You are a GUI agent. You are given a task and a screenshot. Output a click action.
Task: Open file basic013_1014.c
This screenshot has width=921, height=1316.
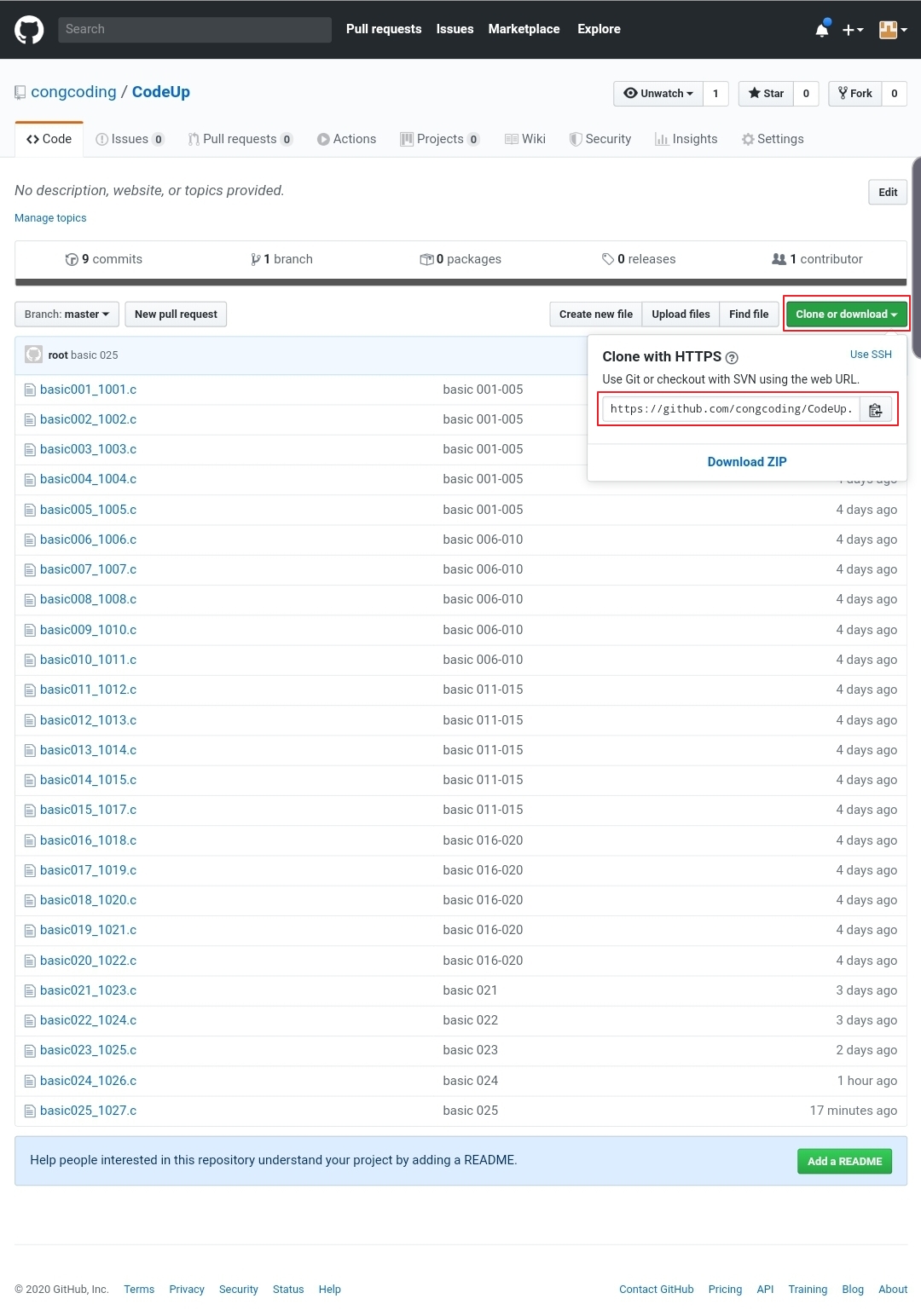pyautogui.click(x=88, y=750)
